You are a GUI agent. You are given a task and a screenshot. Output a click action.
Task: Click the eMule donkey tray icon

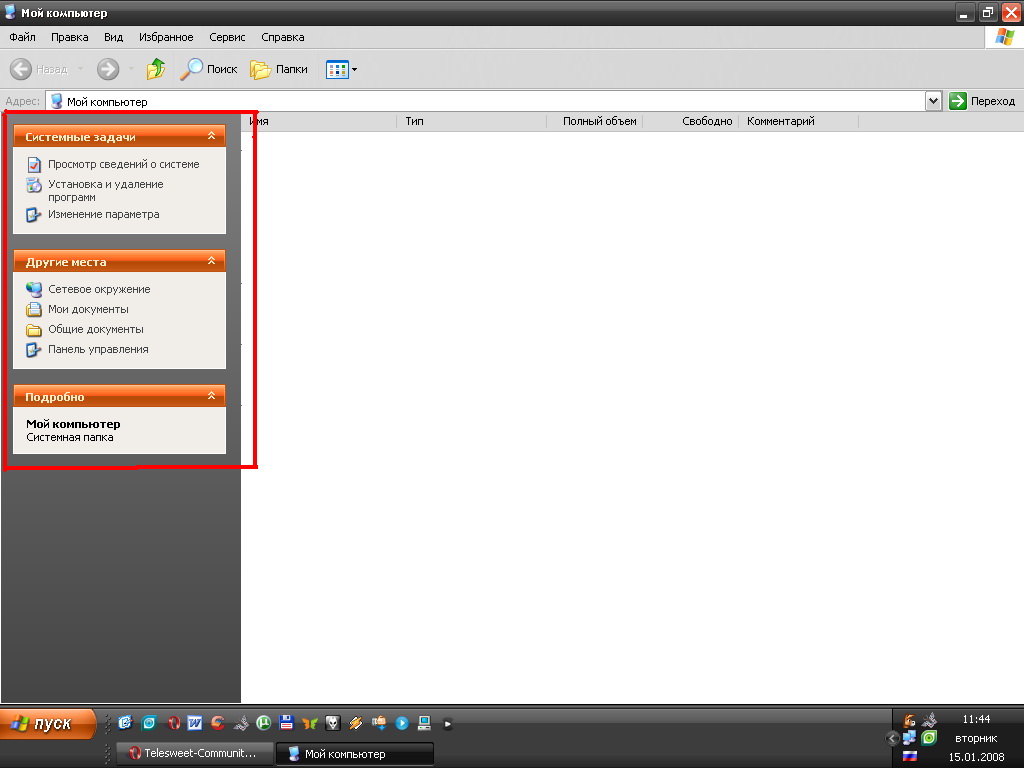(x=909, y=720)
